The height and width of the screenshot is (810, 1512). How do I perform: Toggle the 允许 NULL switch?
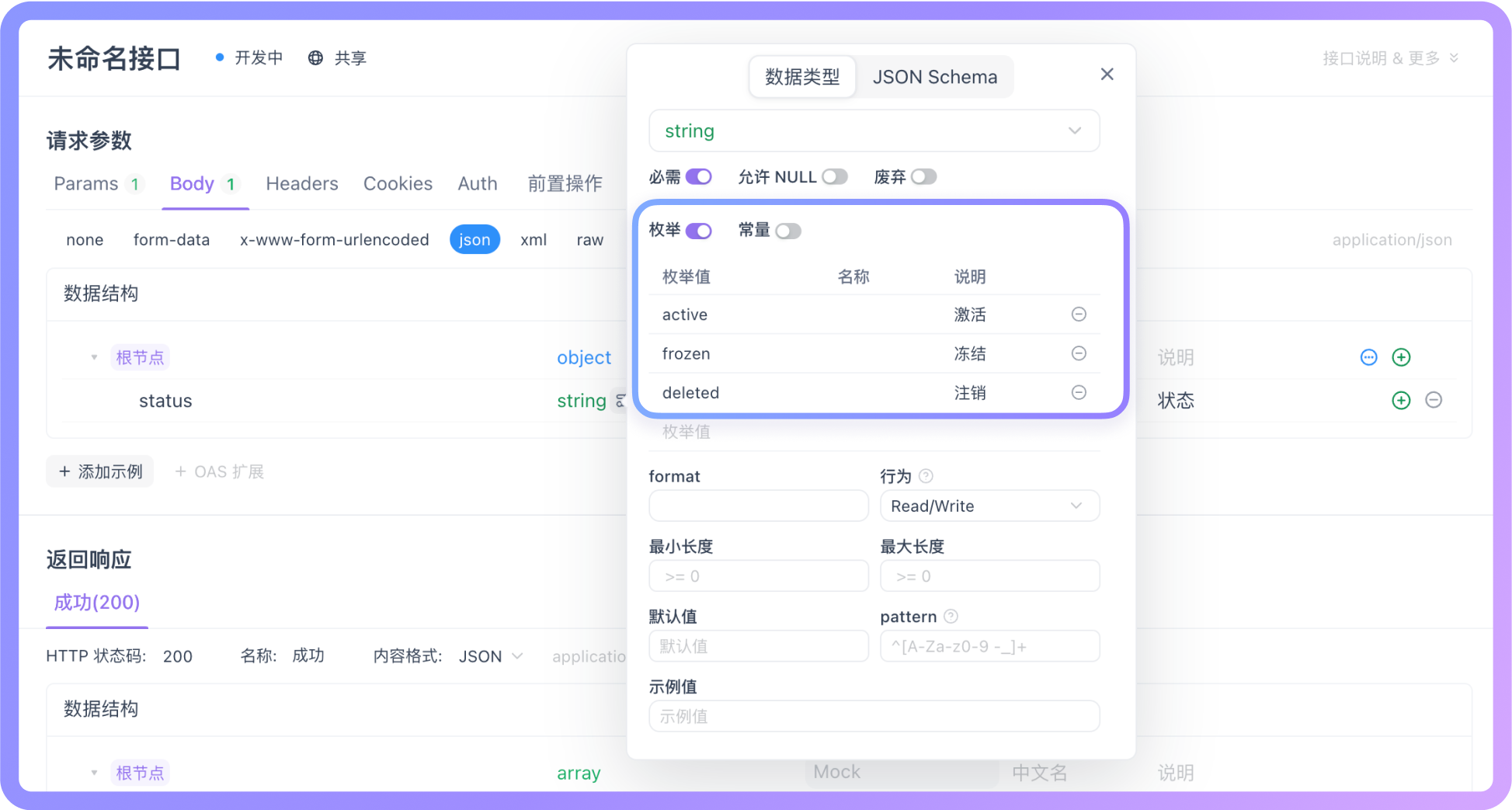[x=835, y=177]
